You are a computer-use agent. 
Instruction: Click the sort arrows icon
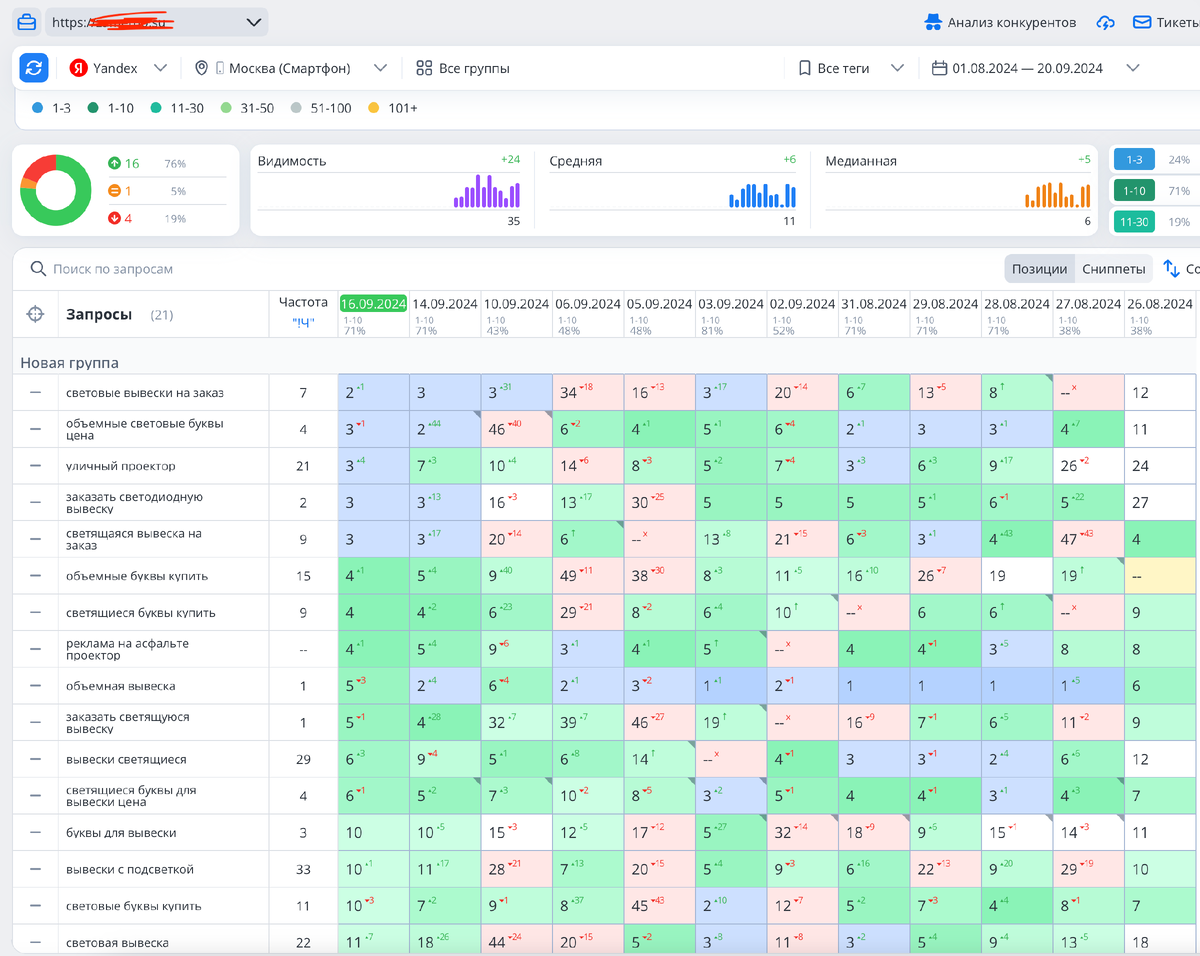pos(1172,269)
